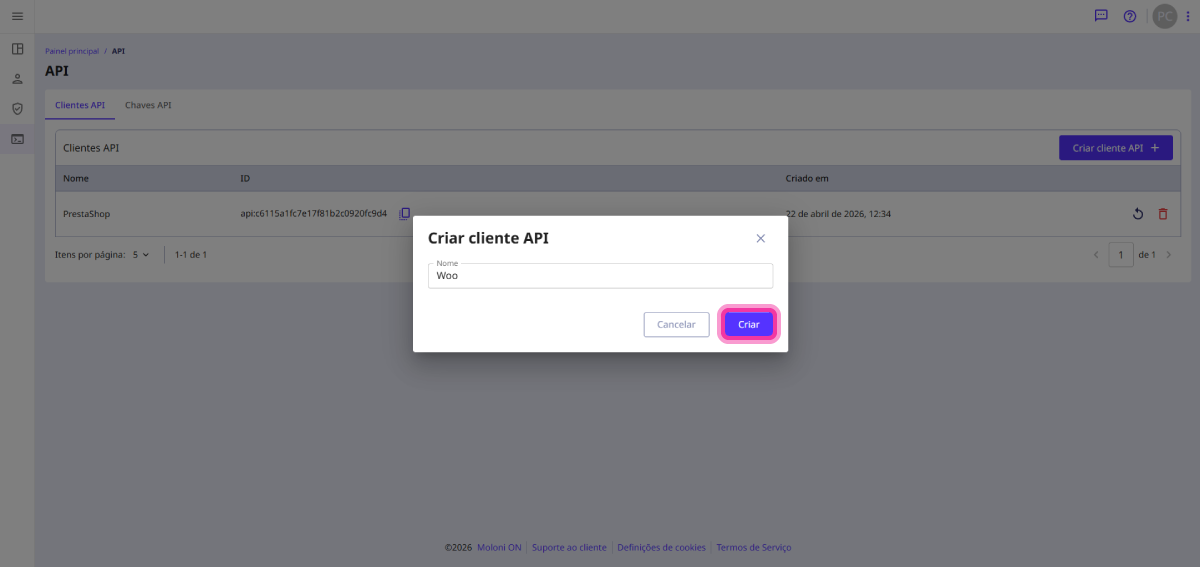Focus the Nome input field
The image size is (1200, 567).
click(600, 276)
